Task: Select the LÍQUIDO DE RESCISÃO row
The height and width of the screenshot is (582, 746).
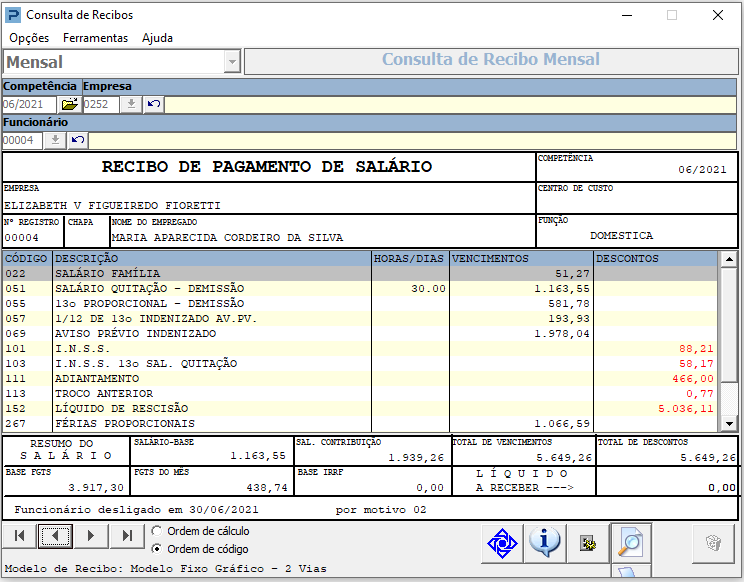Action: click(x=360, y=408)
